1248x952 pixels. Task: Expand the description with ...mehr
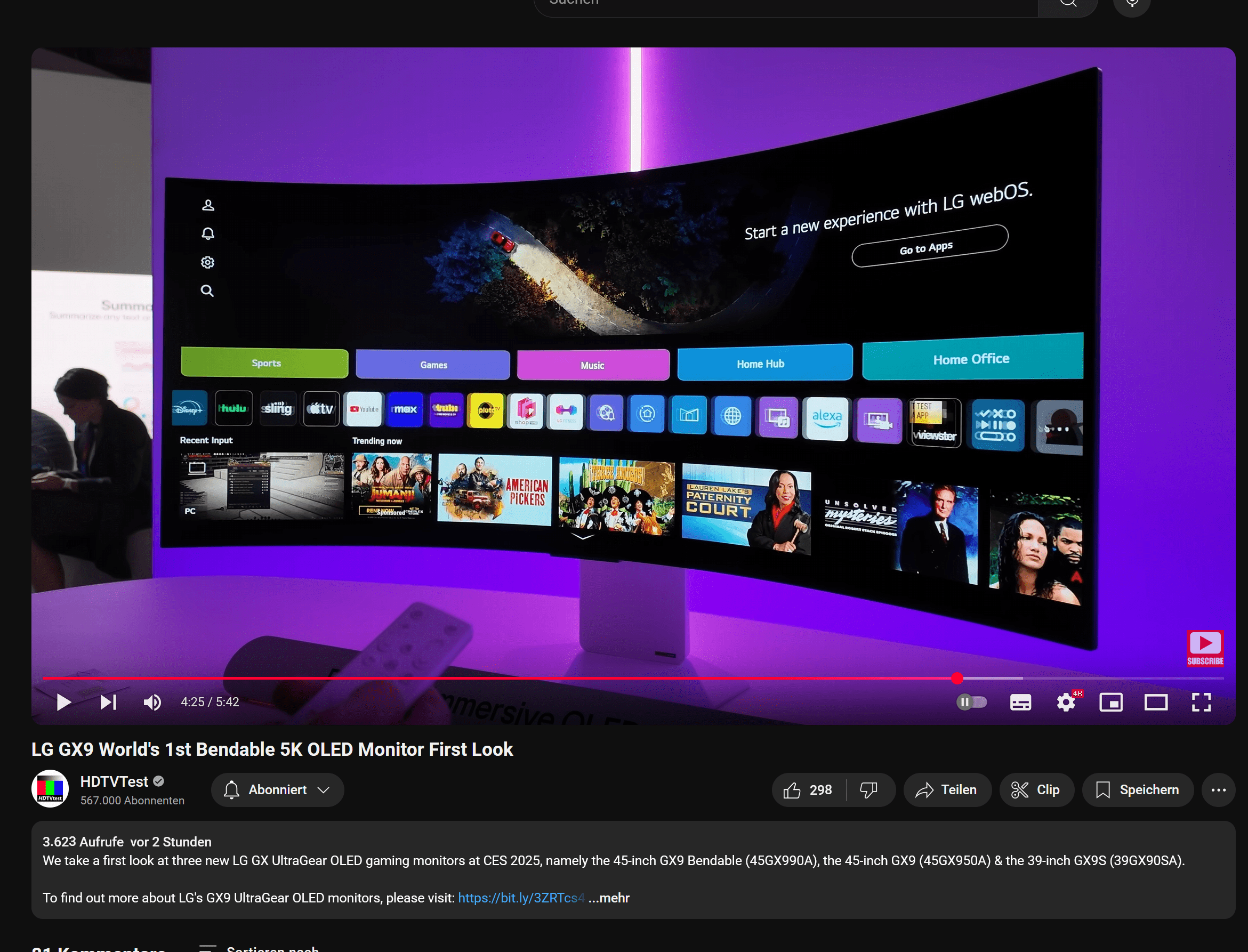click(x=609, y=898)
